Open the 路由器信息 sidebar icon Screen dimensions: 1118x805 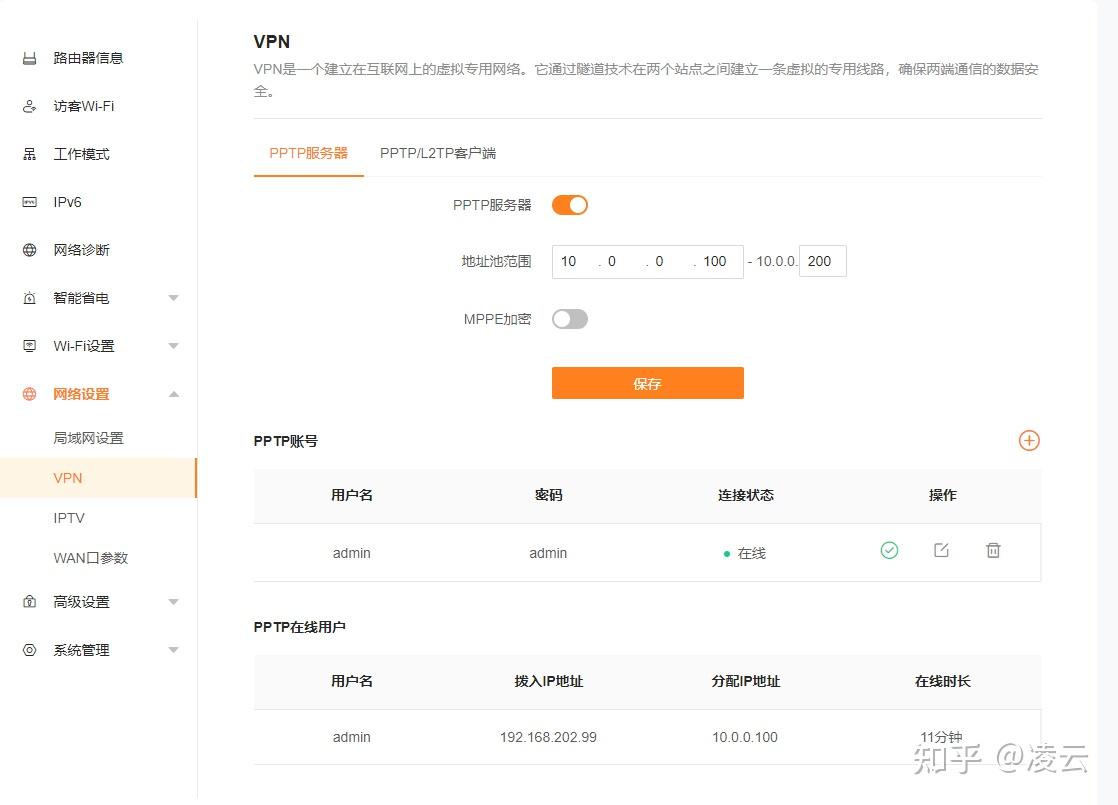tap(30, 58)
